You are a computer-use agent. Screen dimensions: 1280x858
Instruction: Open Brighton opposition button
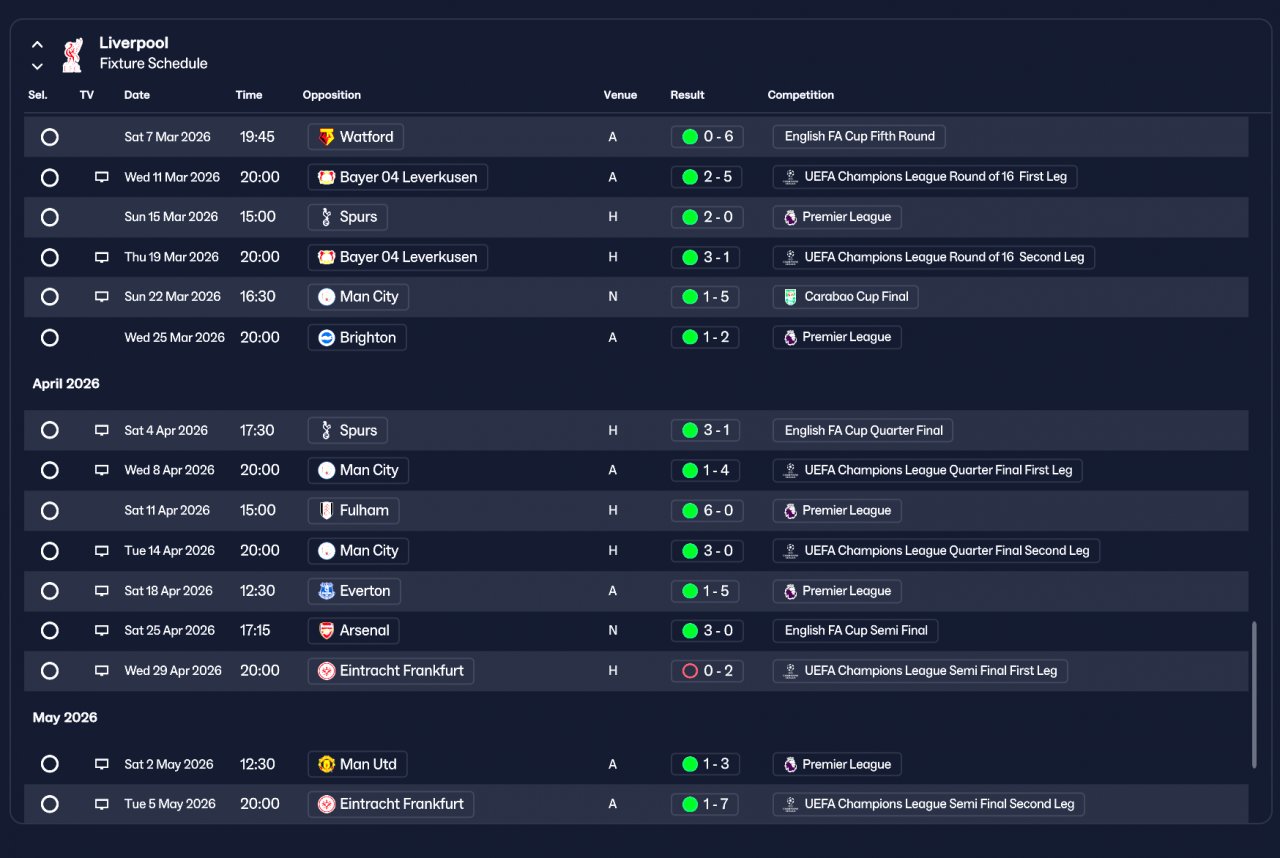[357, 337]
